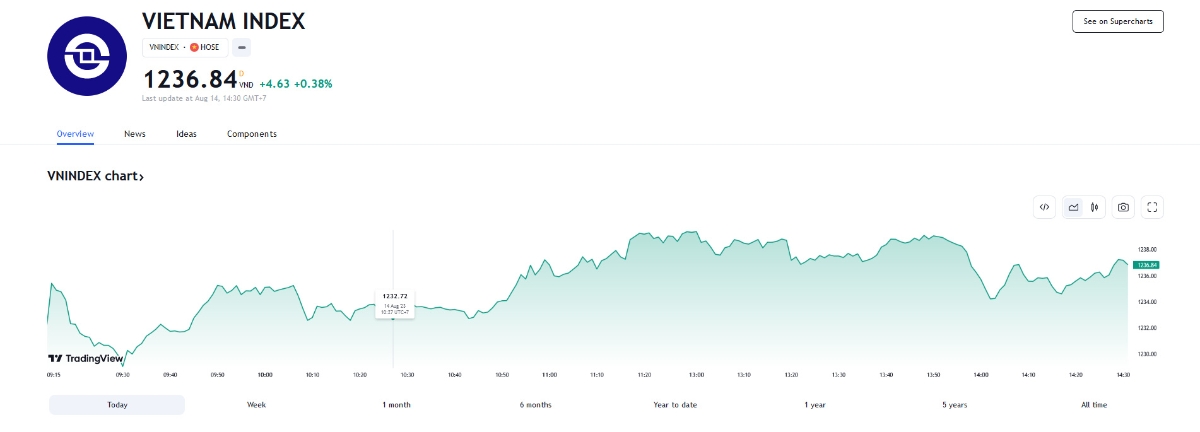Click the 1236.84 price label on axis
This screenshot has height=432, width=1200.
coord(1147,265)
